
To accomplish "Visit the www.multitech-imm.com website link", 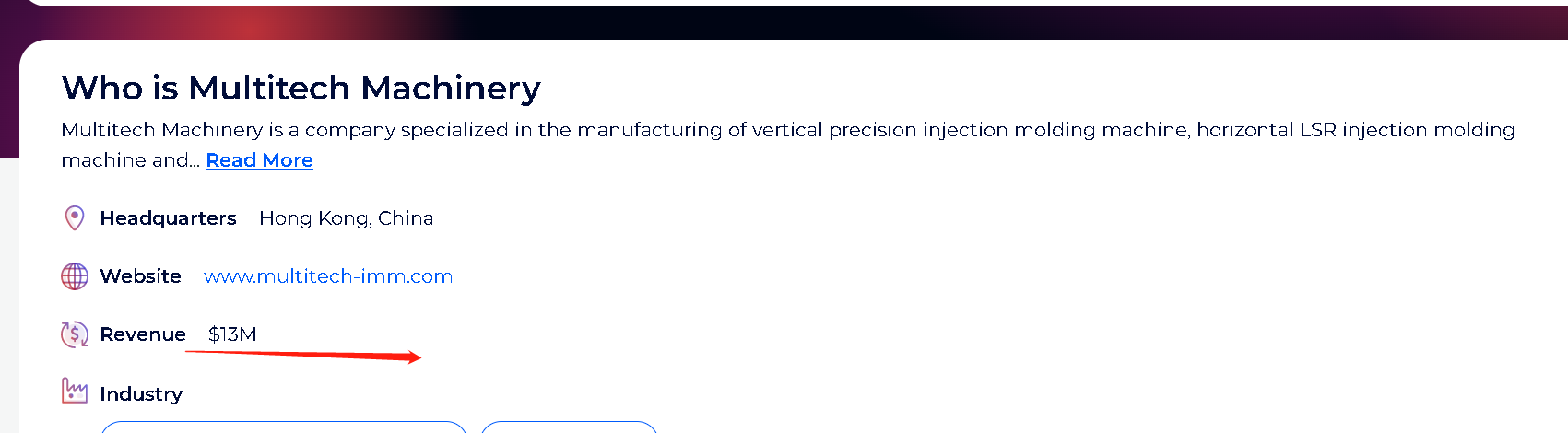I will point(328,276).
